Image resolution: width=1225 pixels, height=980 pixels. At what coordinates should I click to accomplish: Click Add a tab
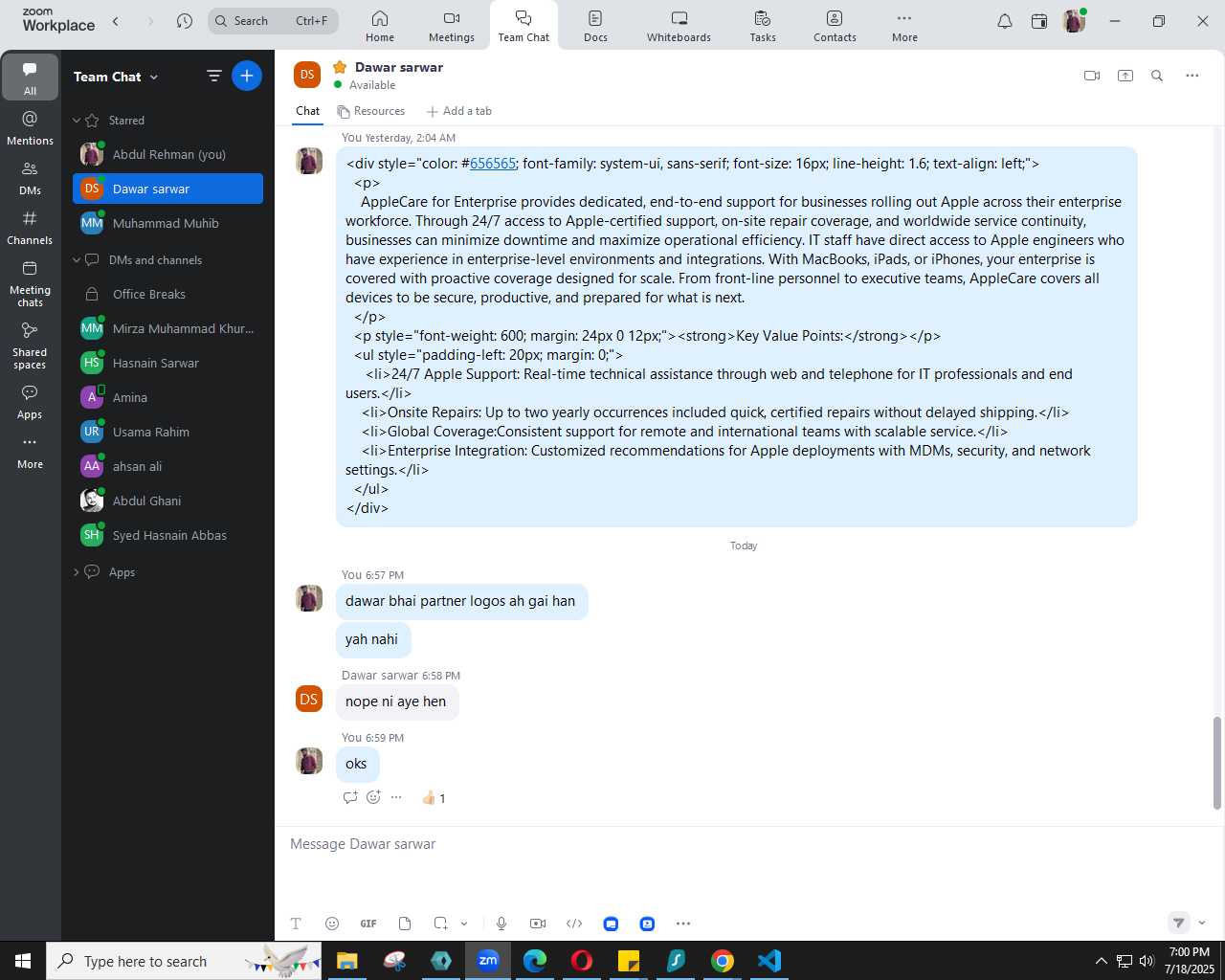coord(459,111)
